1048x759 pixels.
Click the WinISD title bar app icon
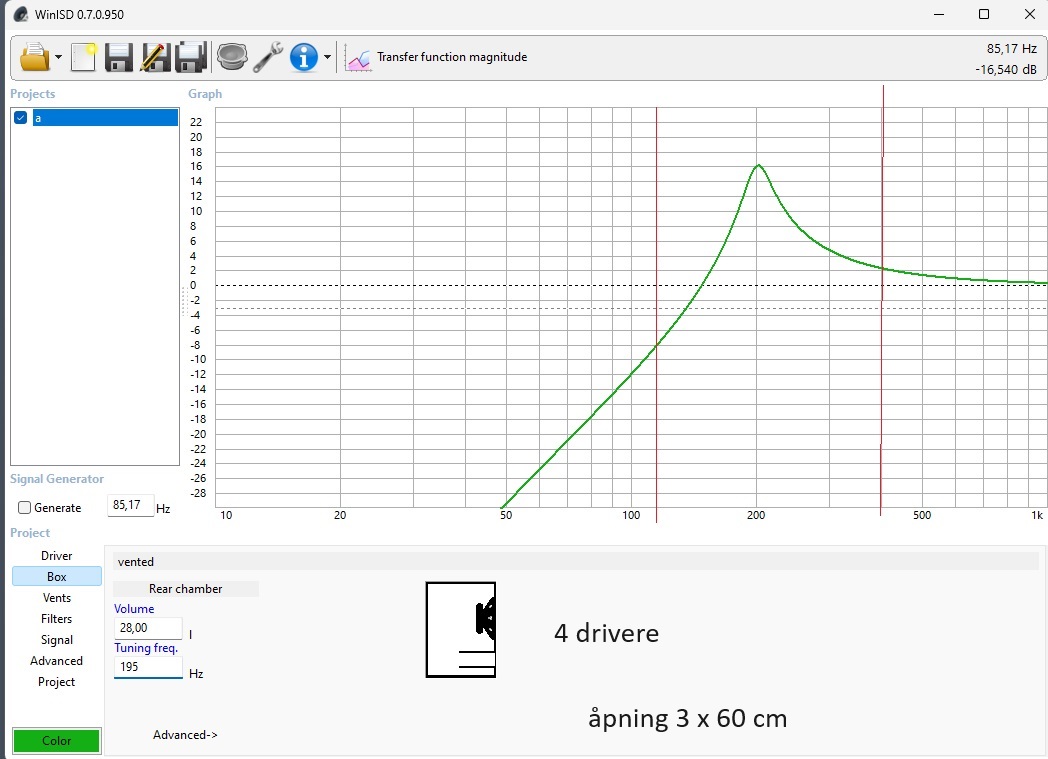[21, 14]
